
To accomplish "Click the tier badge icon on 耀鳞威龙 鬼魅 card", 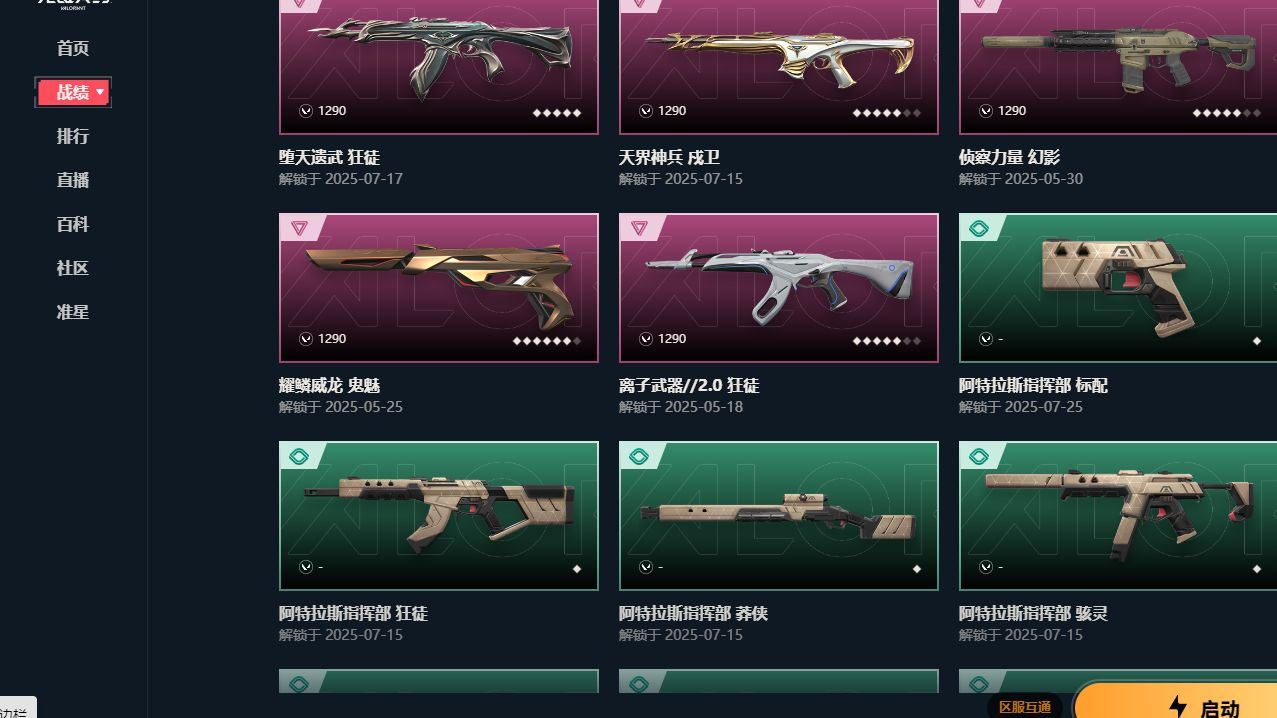I will pos(298,228).
